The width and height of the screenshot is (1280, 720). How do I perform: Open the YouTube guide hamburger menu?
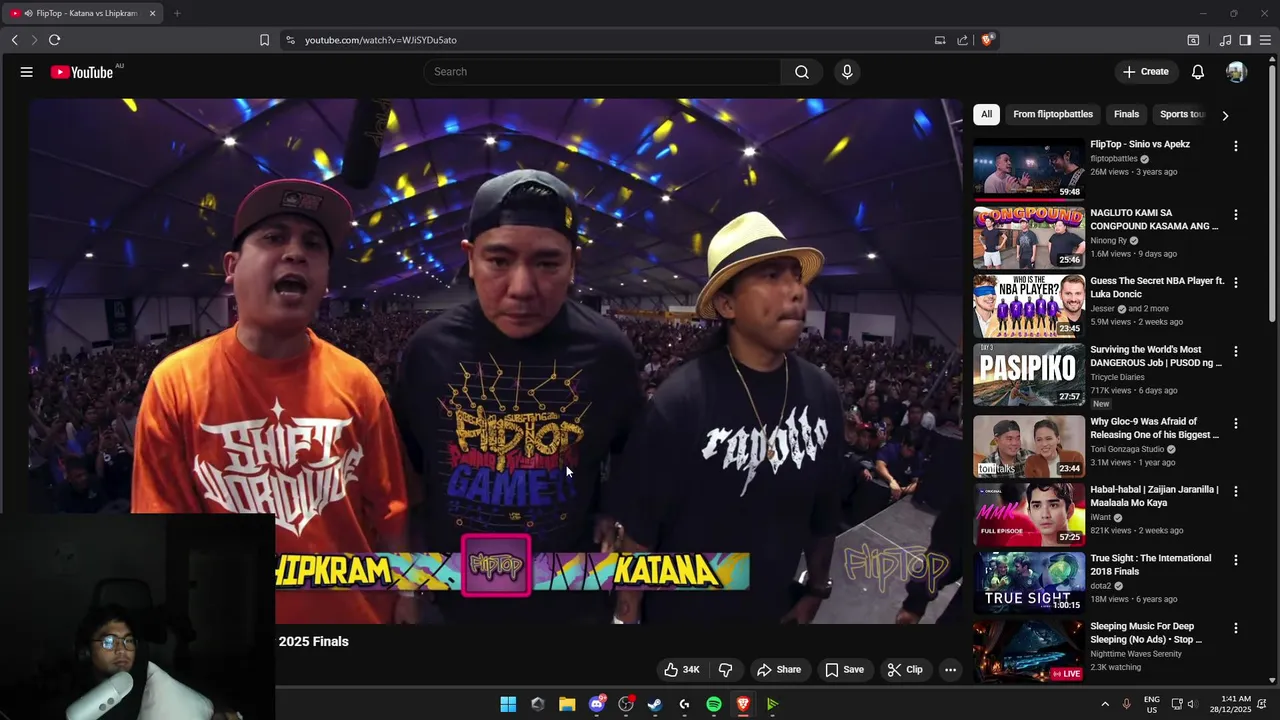point(27,72)
